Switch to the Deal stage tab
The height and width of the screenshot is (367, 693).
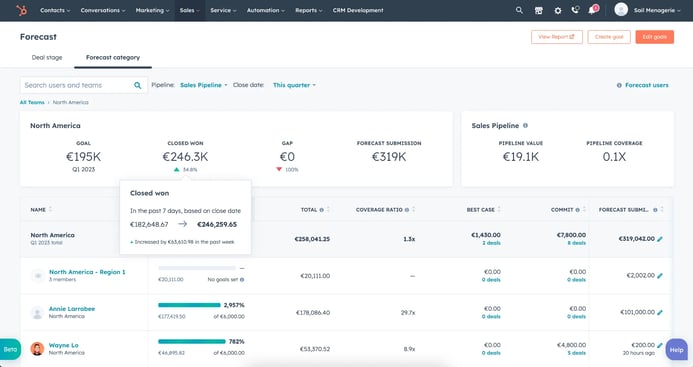coord(47,57)
